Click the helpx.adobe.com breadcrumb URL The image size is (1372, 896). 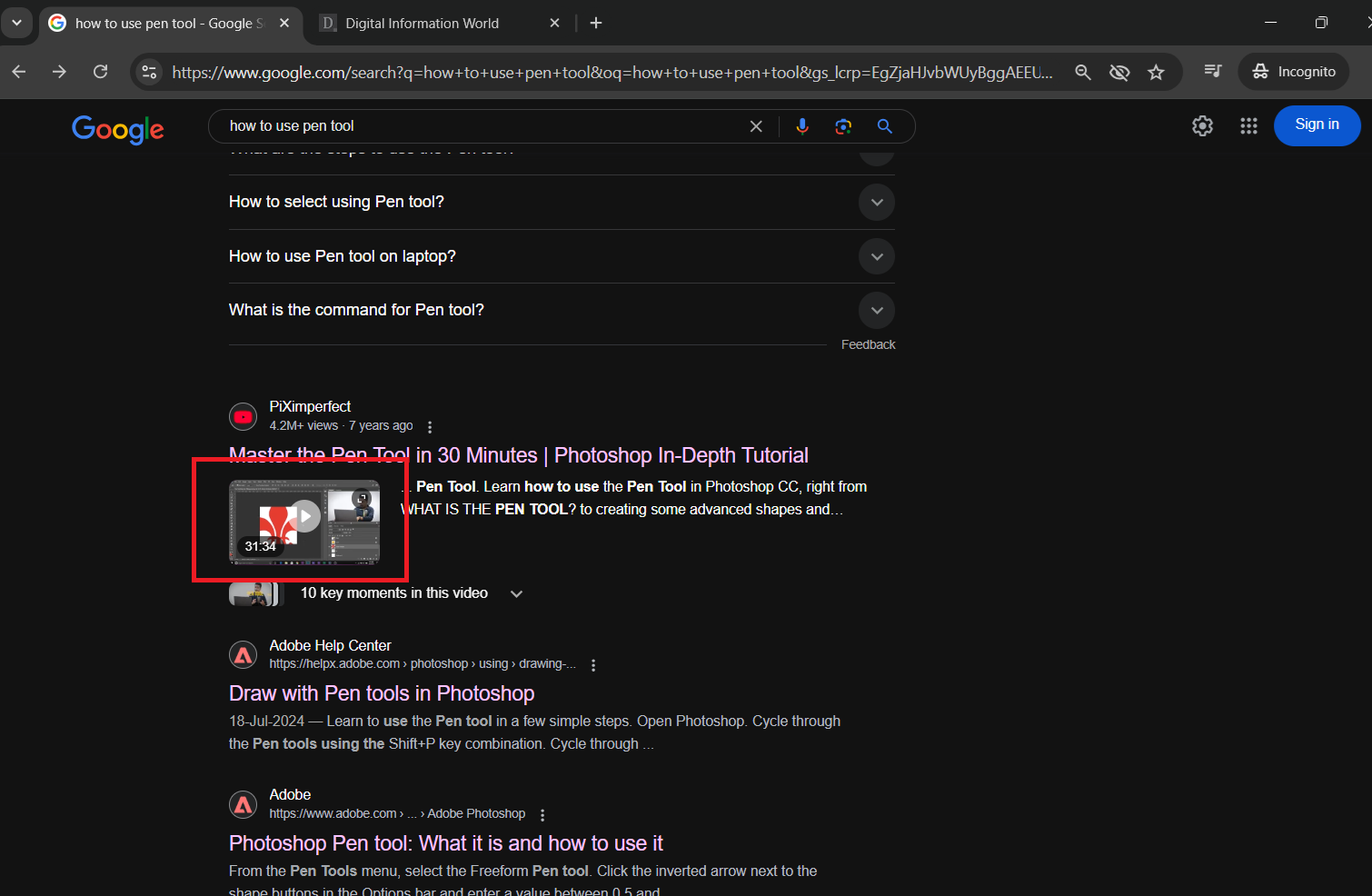pyautogui.click(x=423, y=664)
